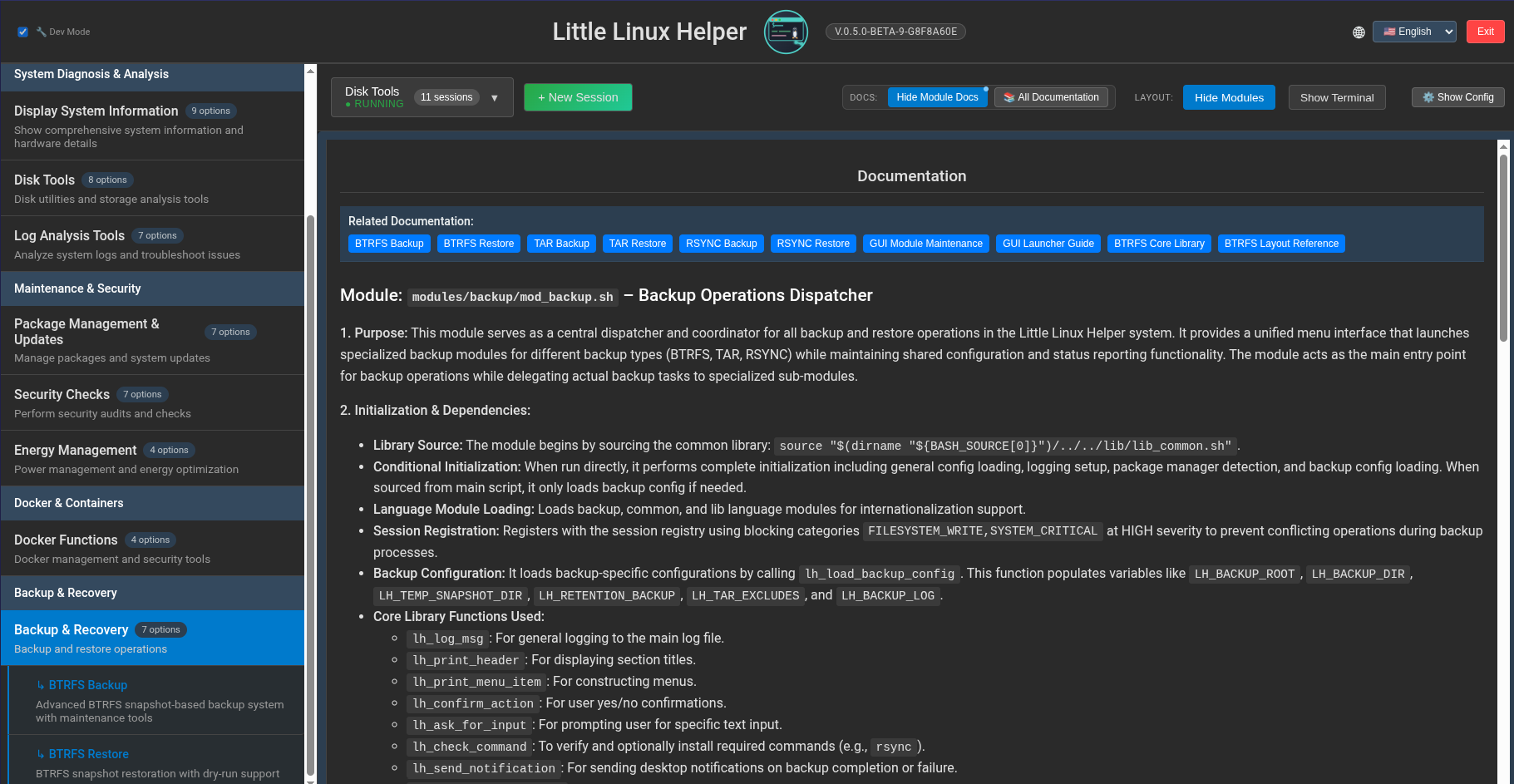This screenshot has height=784, width=1514.
Task: Click the sidebar scroll-up arrow
Action: click(x=310, y=71)
